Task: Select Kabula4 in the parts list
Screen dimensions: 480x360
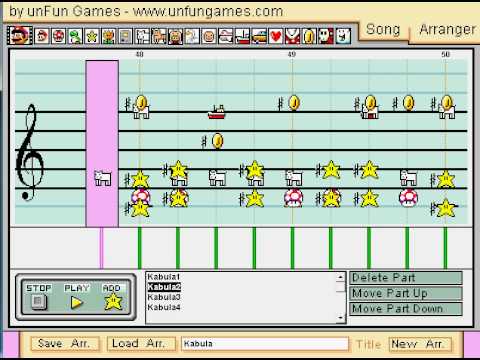Action: [164, 307]
